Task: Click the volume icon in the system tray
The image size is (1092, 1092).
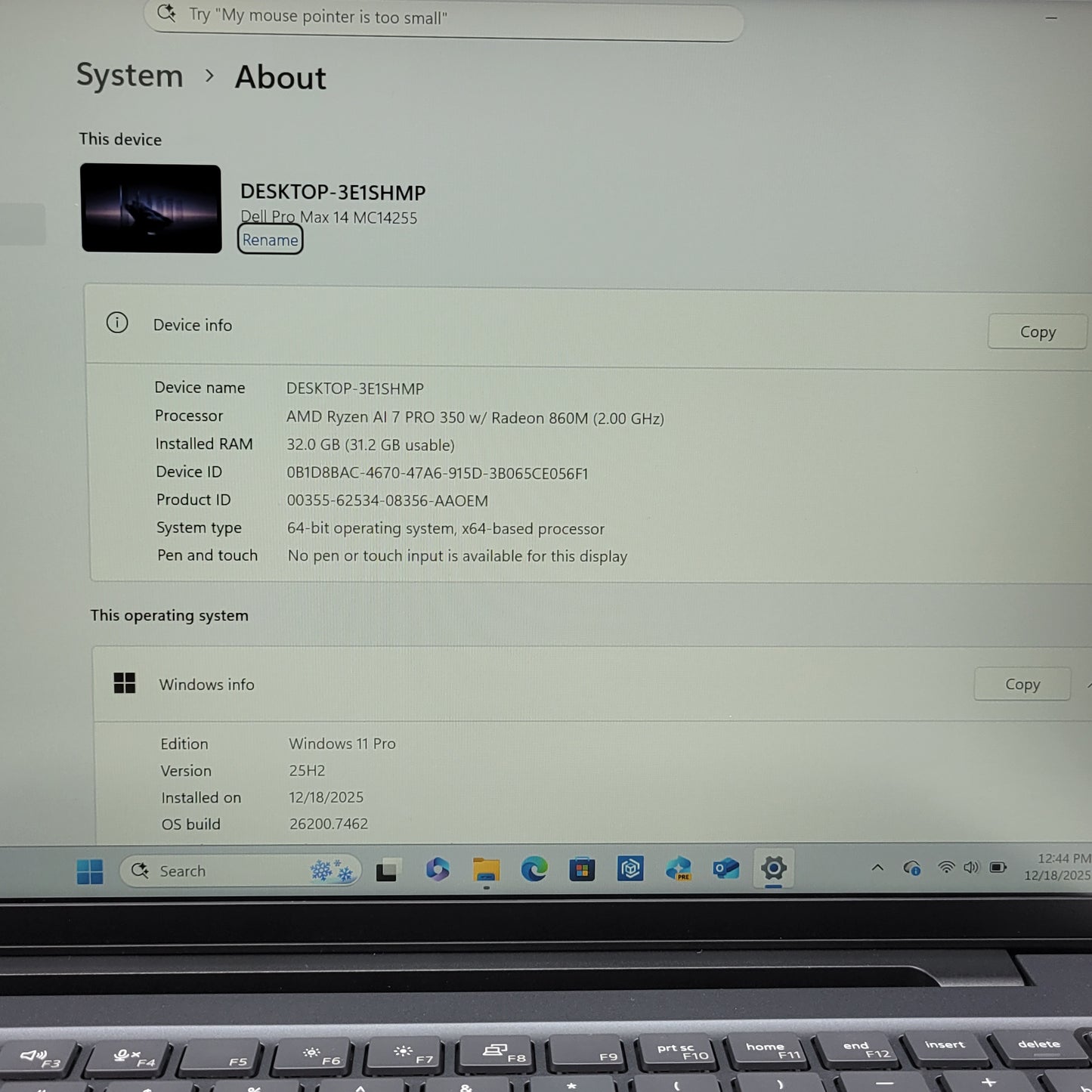Action: pyautogui.click(x=971, y=868)
